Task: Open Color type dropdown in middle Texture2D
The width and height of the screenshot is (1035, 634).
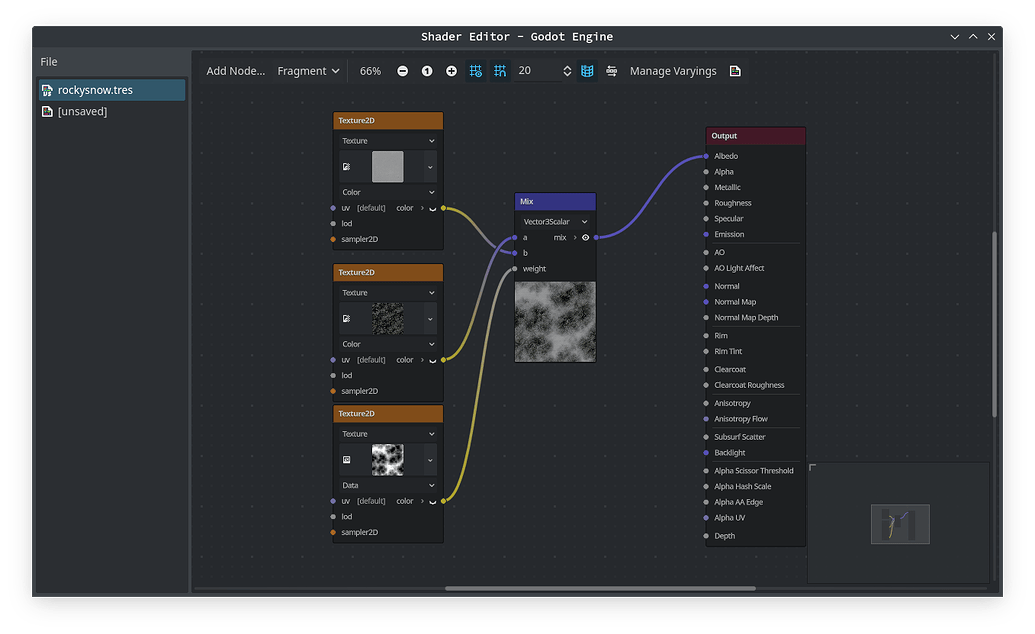Action: tap(388, 344)
